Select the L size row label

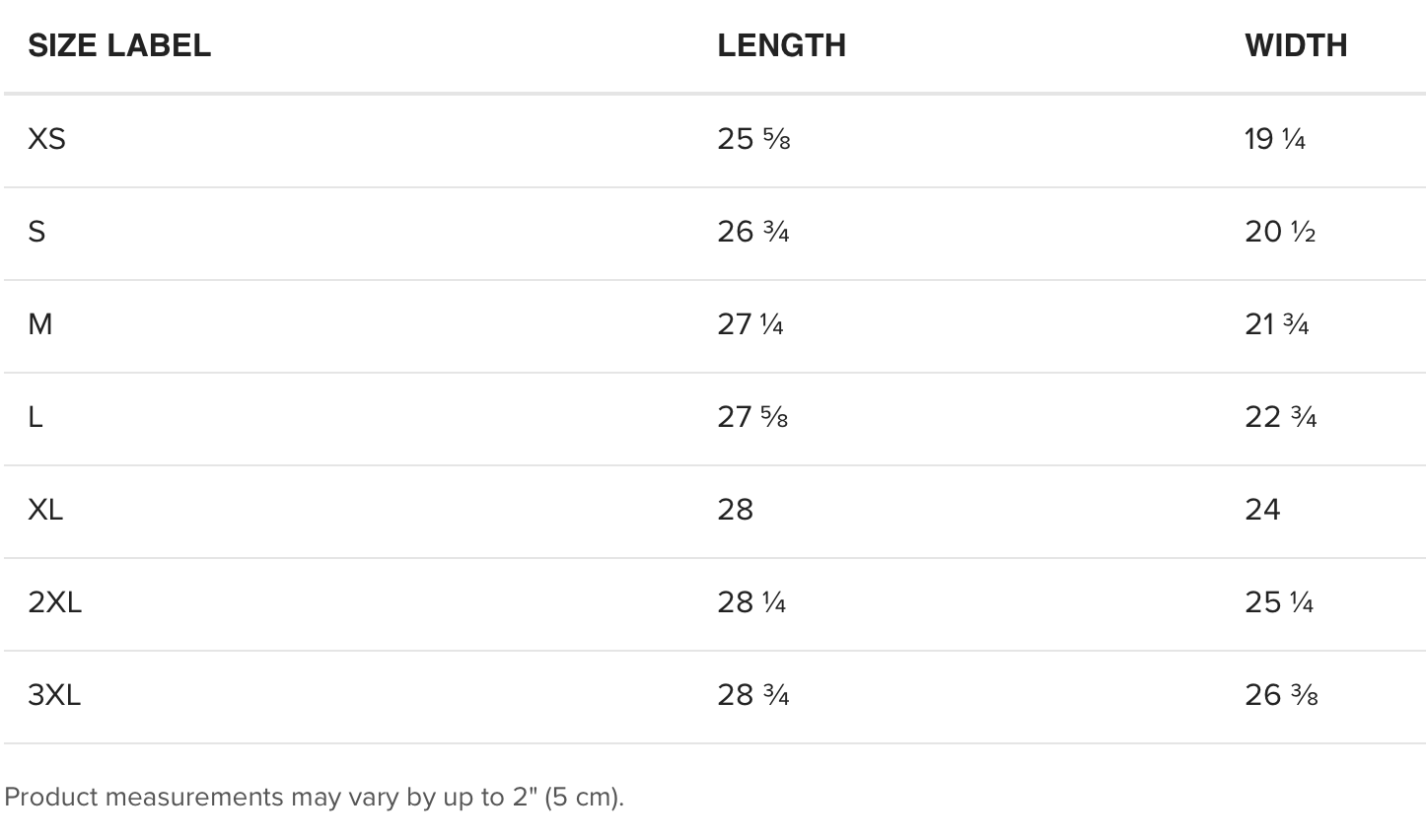(x=36, y=417)
